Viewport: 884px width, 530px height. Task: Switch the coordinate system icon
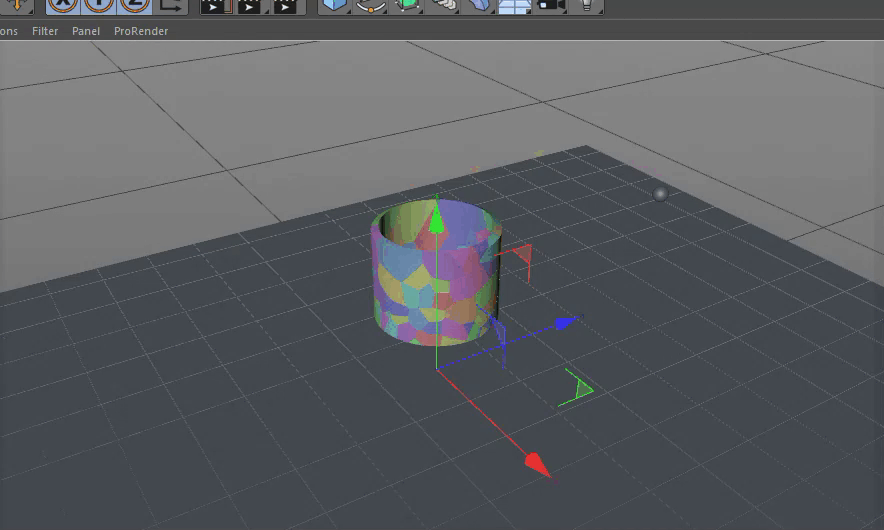point(170,5)
